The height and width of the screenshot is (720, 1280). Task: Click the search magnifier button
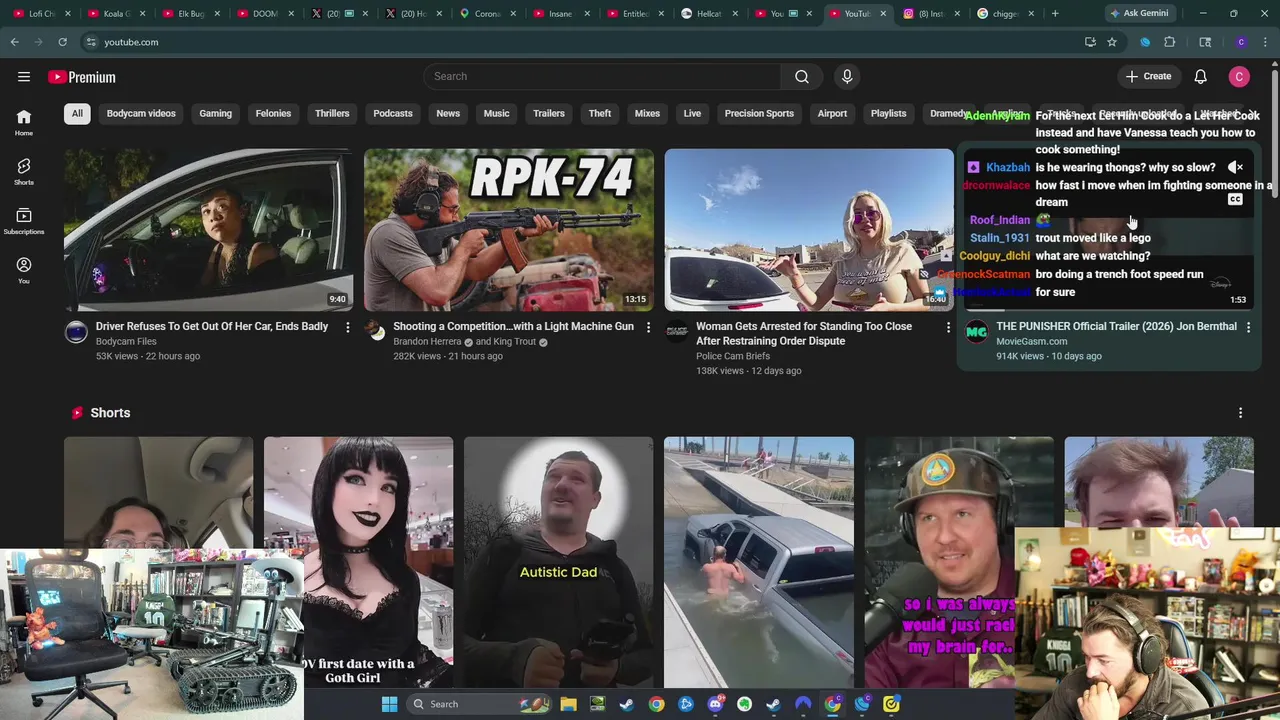pos(801,77)
